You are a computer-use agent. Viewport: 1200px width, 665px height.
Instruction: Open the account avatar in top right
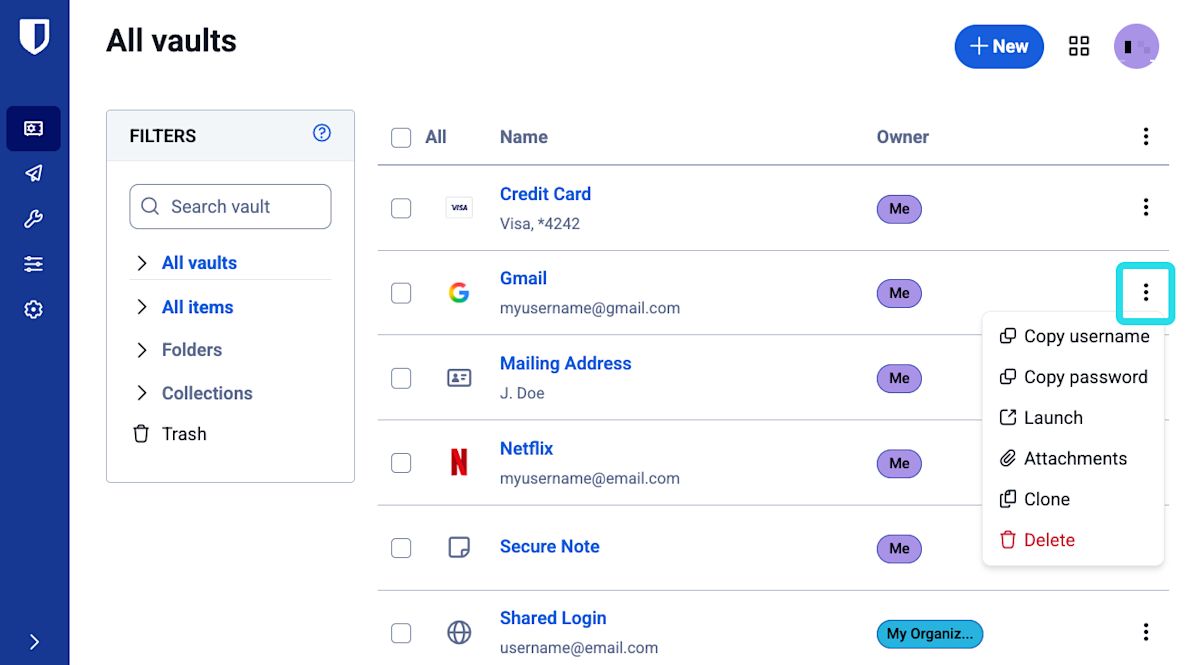tap(1136, 46)
